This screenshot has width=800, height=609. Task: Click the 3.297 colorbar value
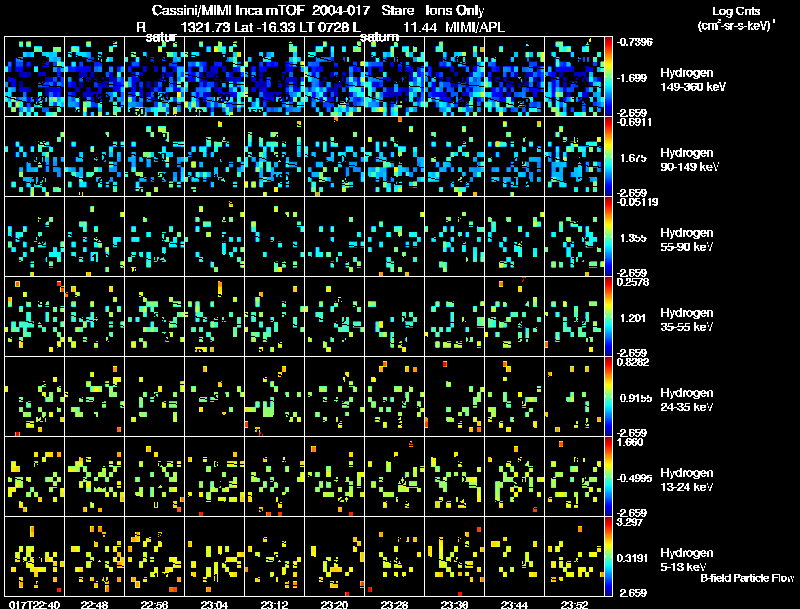630,522
